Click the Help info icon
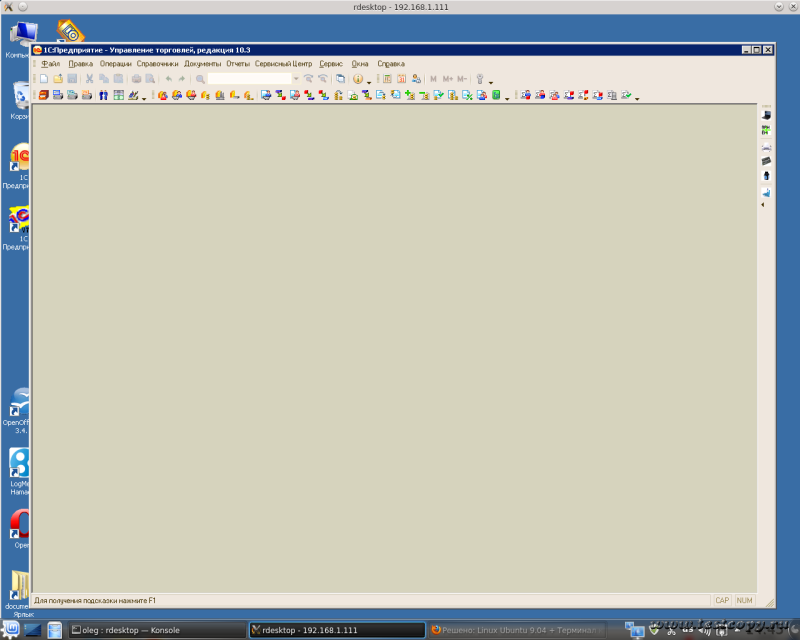The image size is (800, 640). click(357, 78)
